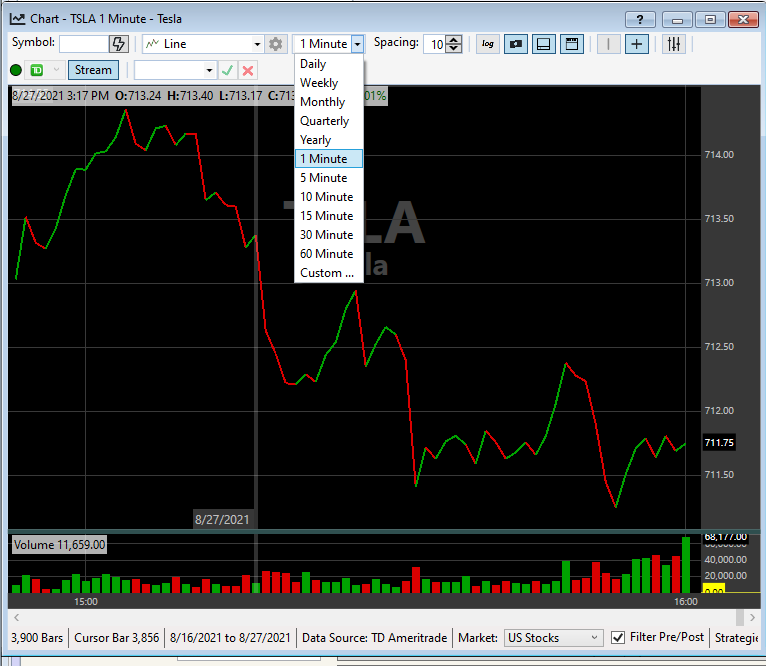The height and width of the screenshot is (666, 766).
Task: Expand the Line chart style dropdown
Action: 257,44
